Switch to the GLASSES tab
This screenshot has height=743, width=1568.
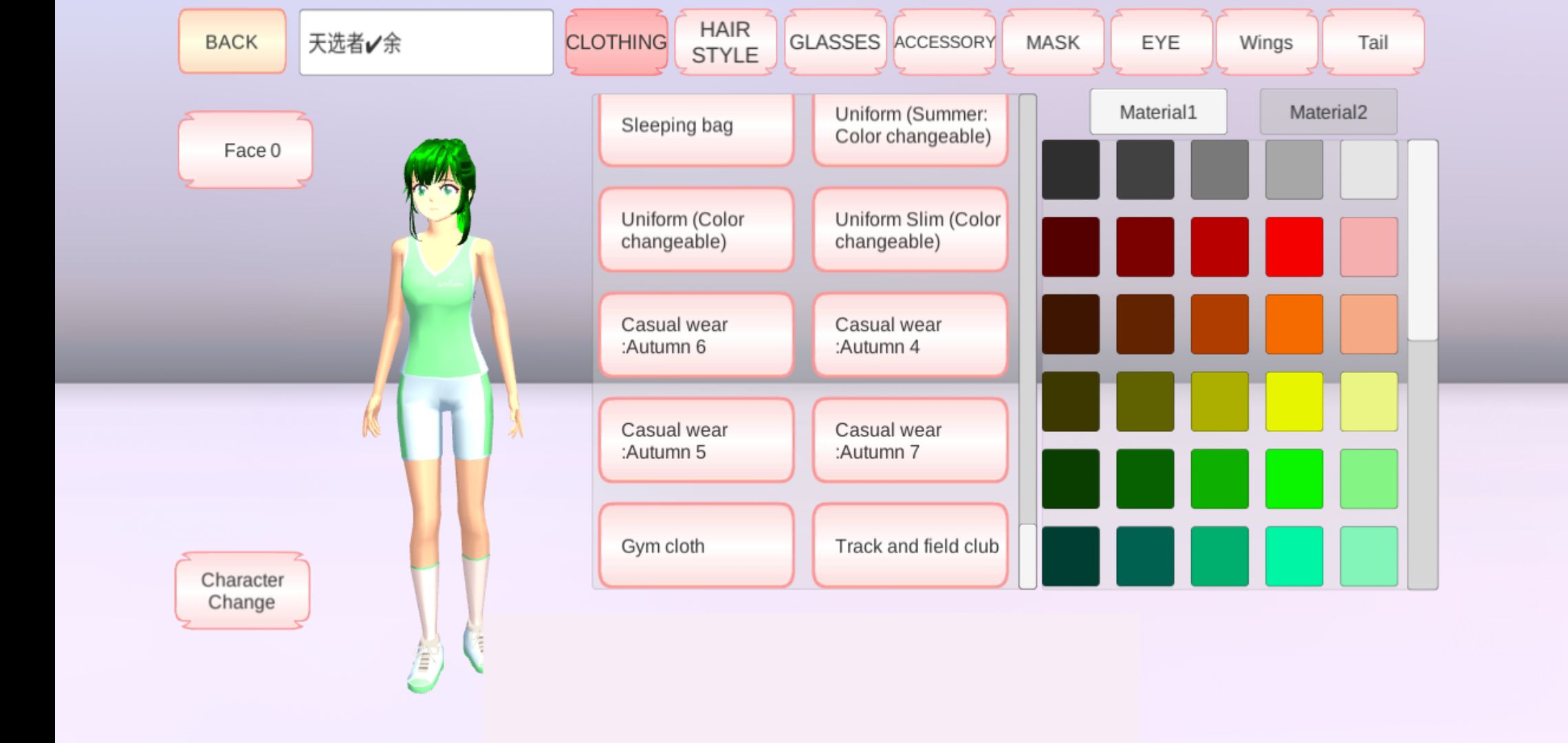(834, 42)
